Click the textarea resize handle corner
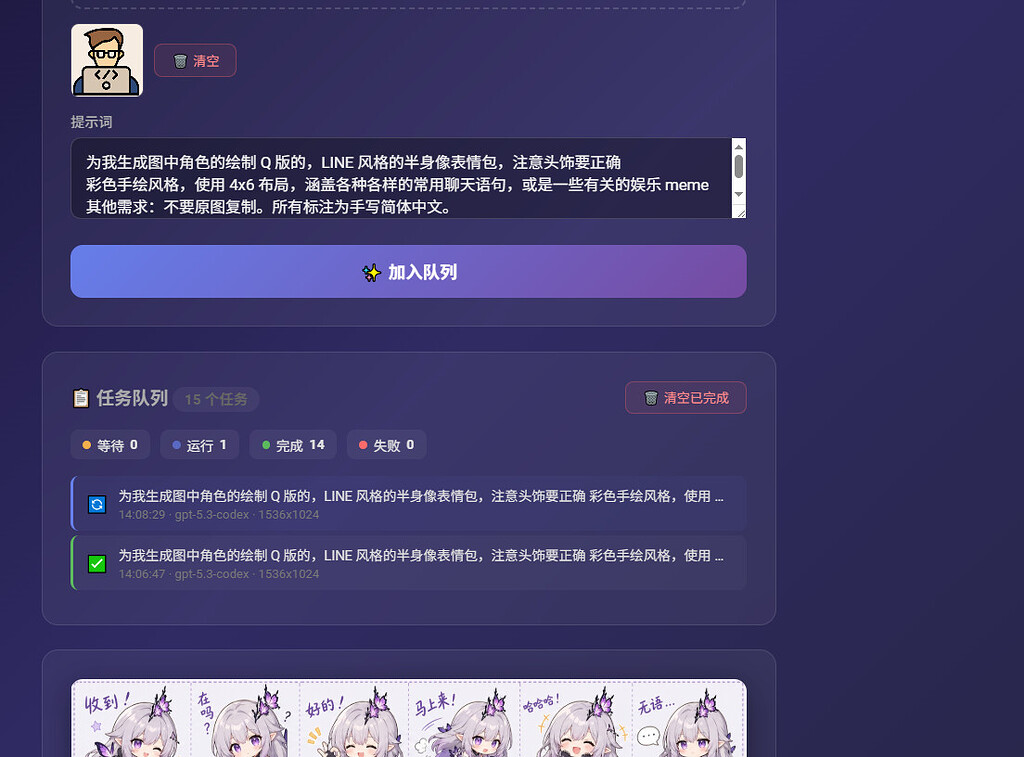This screenshot has height=757, width=1024. [741, 212]
